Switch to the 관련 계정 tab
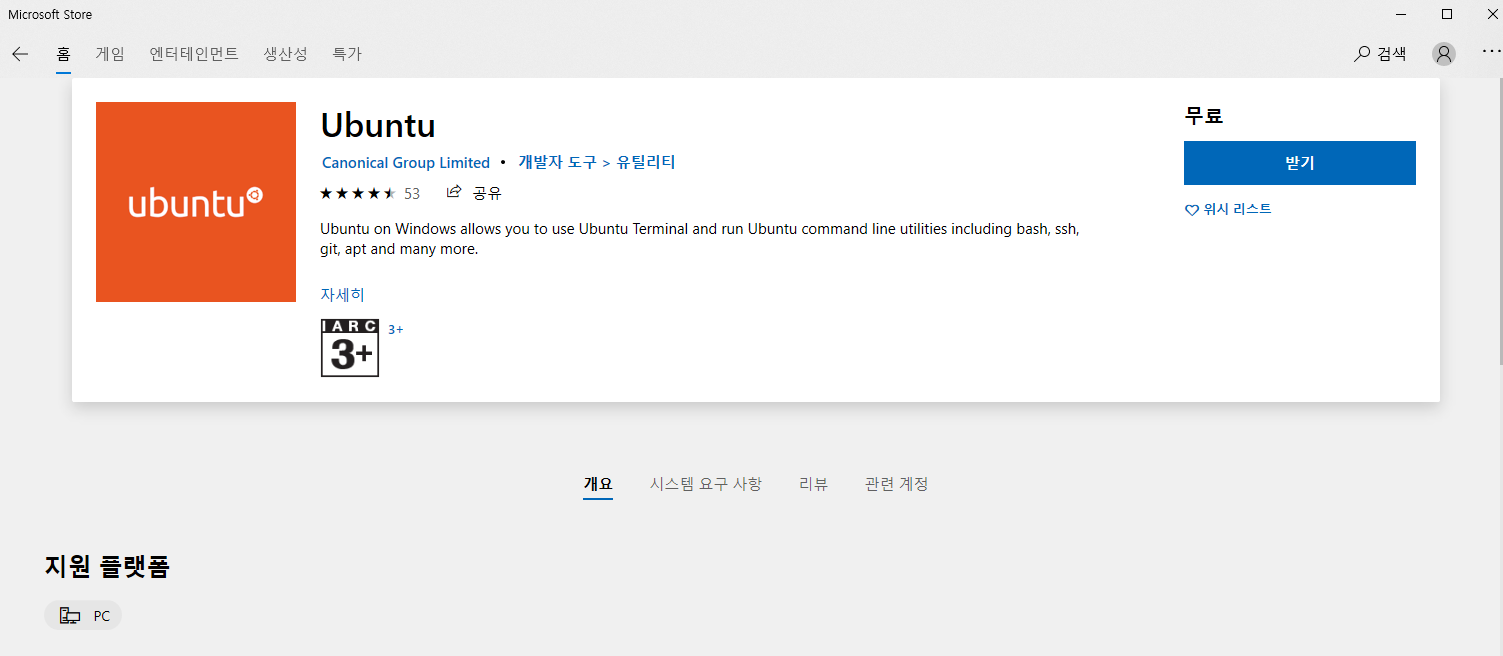1503x656 pixels. (x=897, y=484)
